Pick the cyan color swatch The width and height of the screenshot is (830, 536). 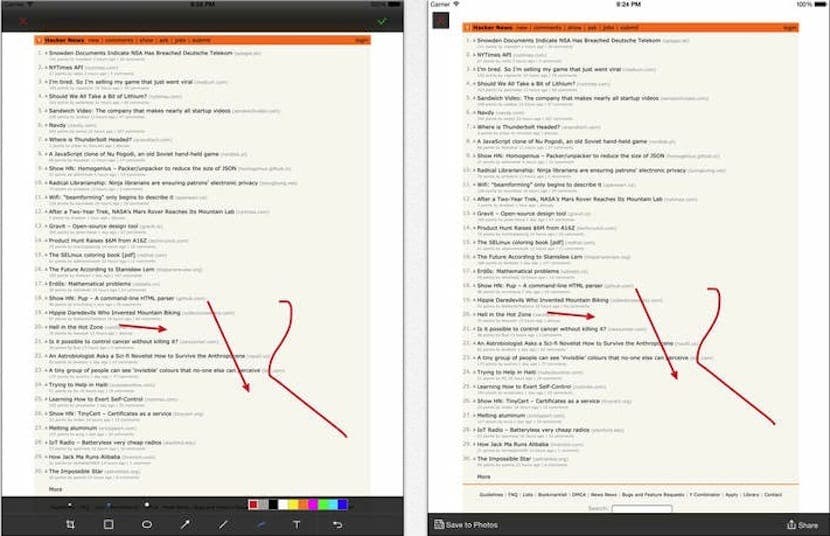pyautogui.click(x=333, y=505)
